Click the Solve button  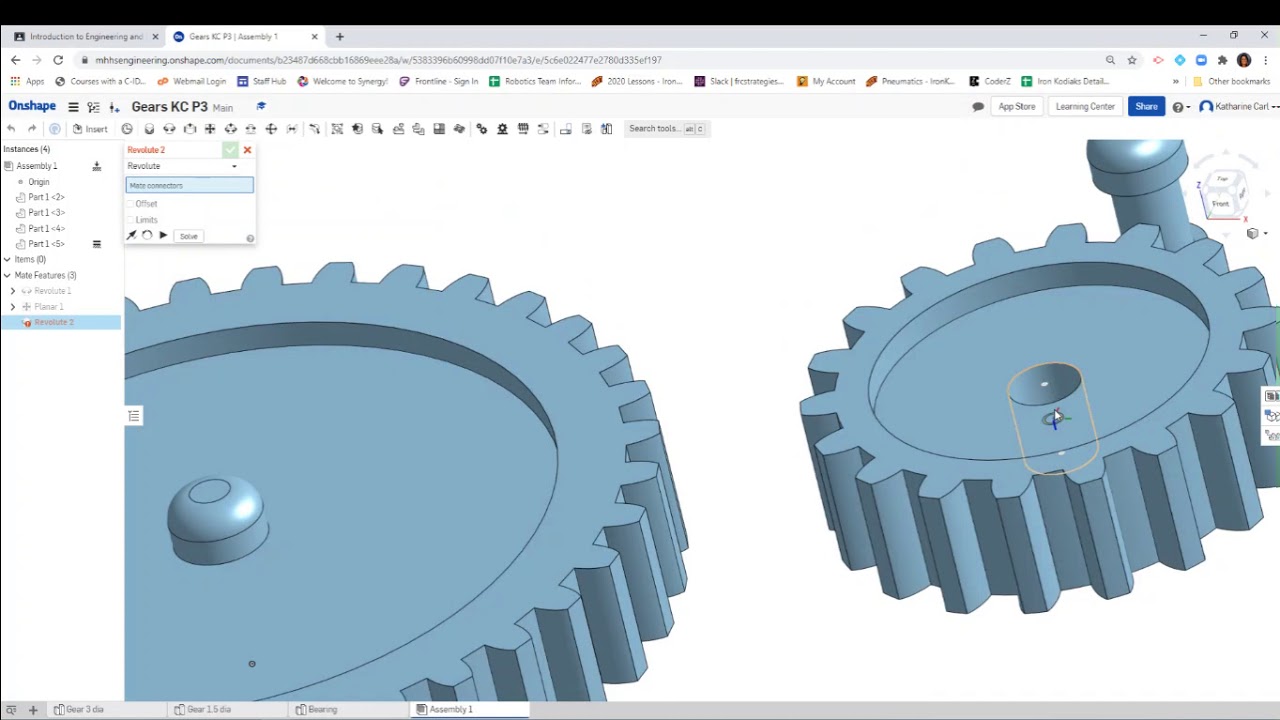click(x=188, y=236)
